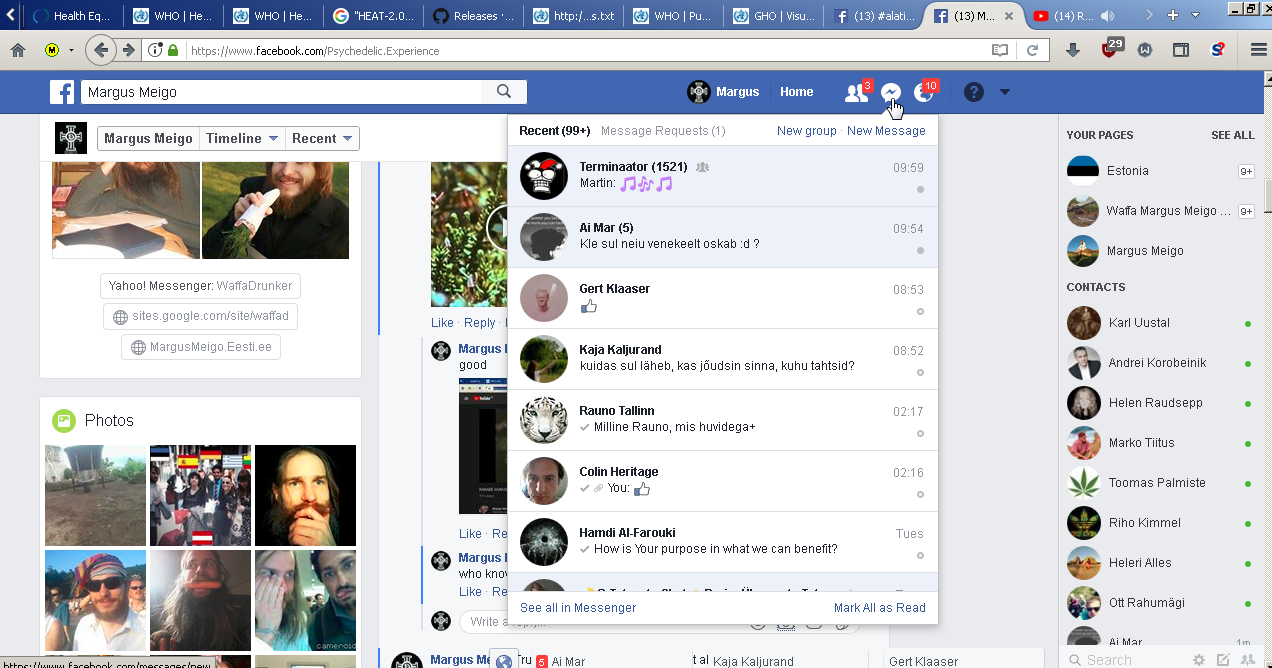
Task: Open a new tab with plus button
Action: click(x=1173, y=15)
